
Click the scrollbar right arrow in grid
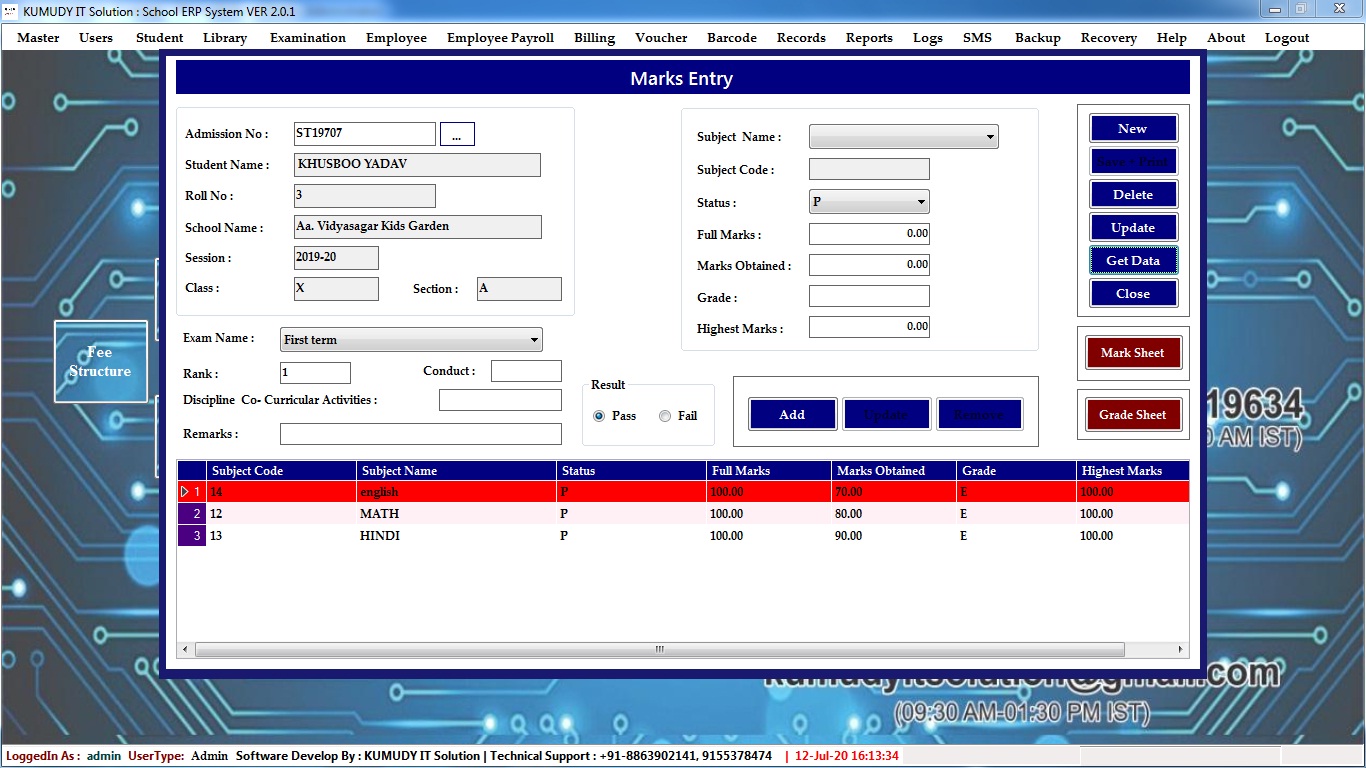click(x=1181, y=650)
